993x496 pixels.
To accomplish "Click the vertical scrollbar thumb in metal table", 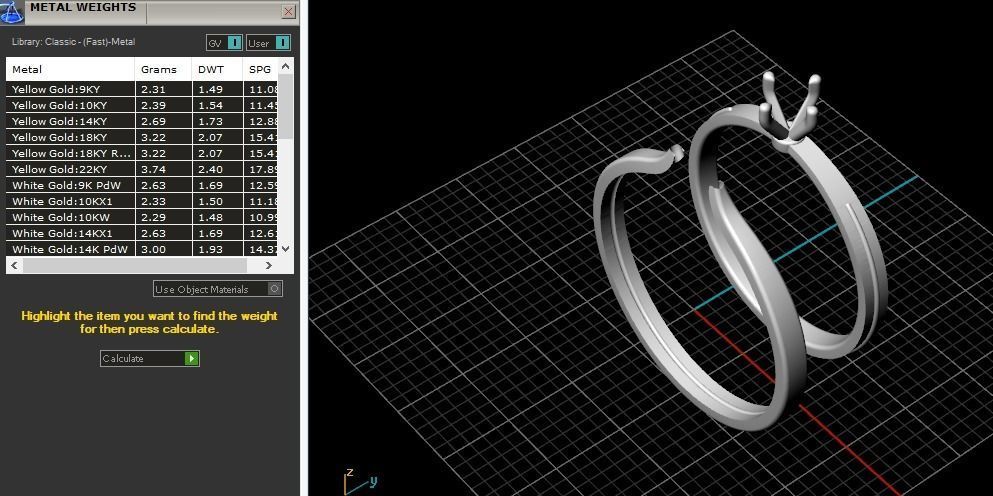I will [286, 106].
